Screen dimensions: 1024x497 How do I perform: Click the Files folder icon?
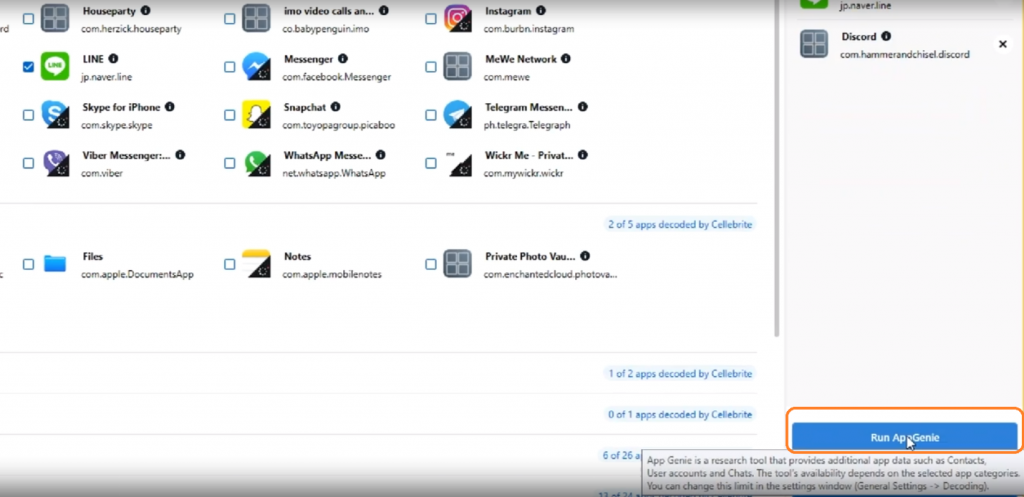pyautogui.click(x=55, y=264)
